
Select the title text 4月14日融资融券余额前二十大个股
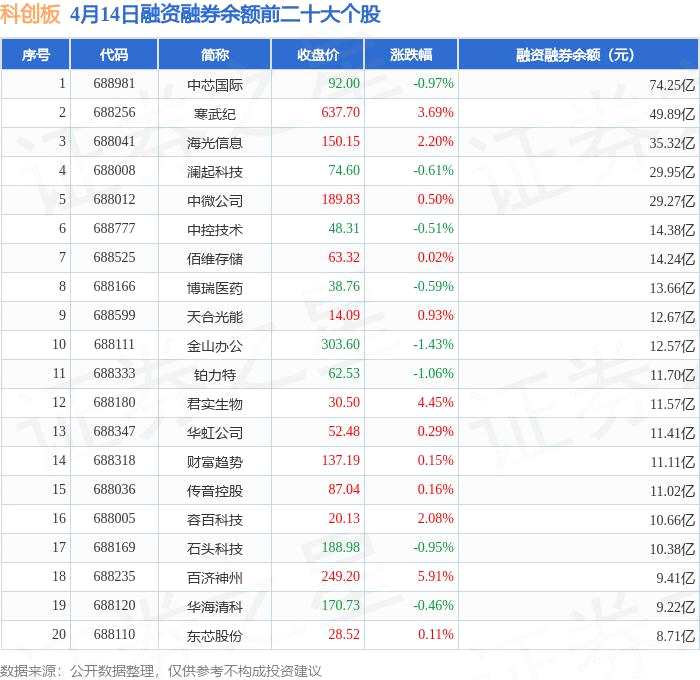pos(225,14)
